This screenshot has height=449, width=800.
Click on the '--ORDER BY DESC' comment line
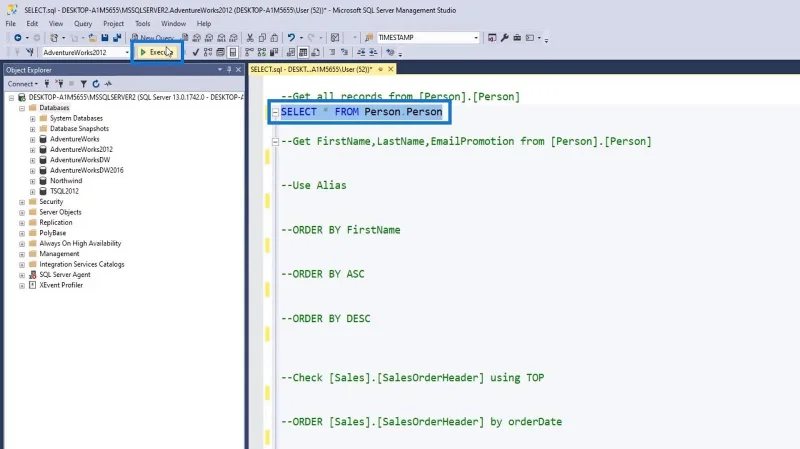pos(326,318)
